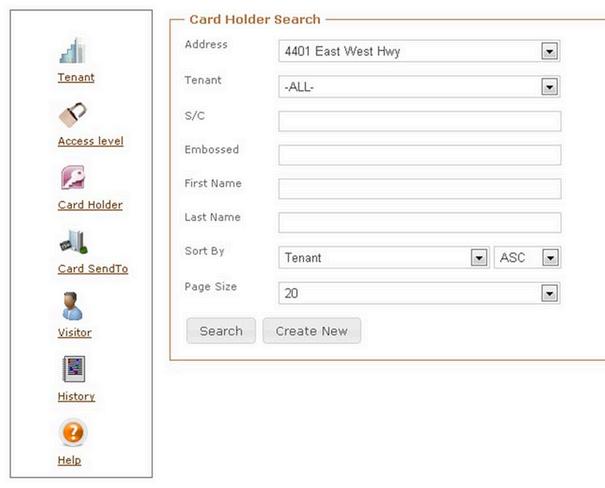Follow the Card SendTo link text
605x488 pixels.
click(x=93, y=269)
